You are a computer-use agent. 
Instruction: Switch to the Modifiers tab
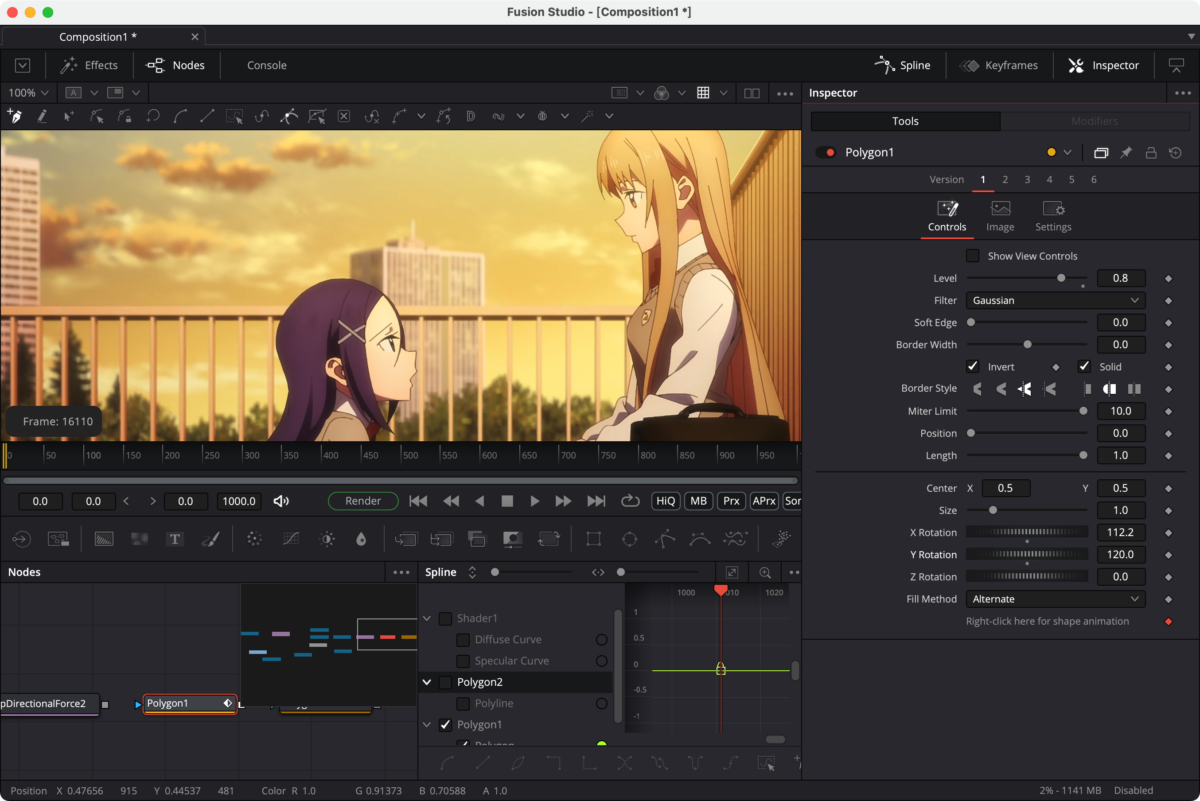[1094, 121]
